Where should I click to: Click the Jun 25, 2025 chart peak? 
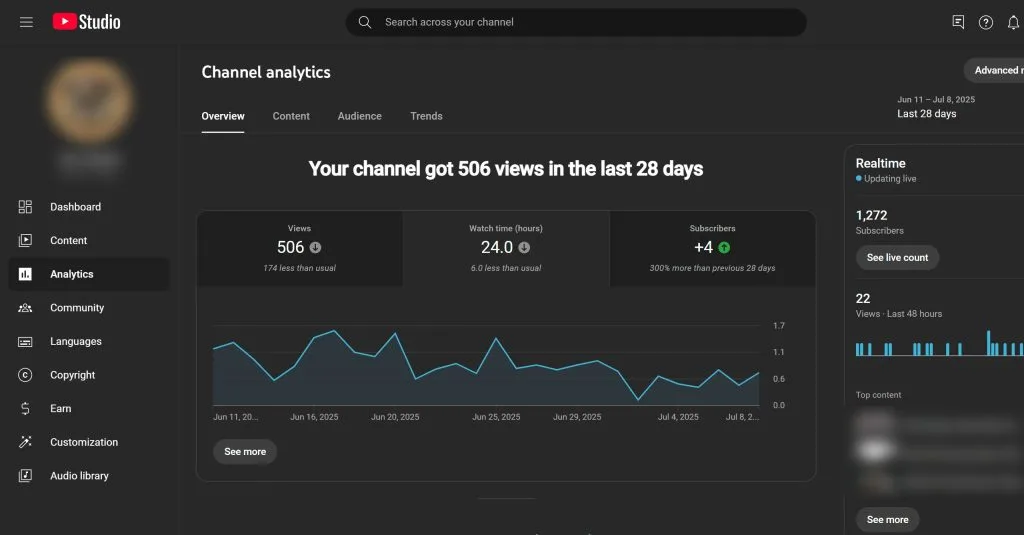[496, 338]
